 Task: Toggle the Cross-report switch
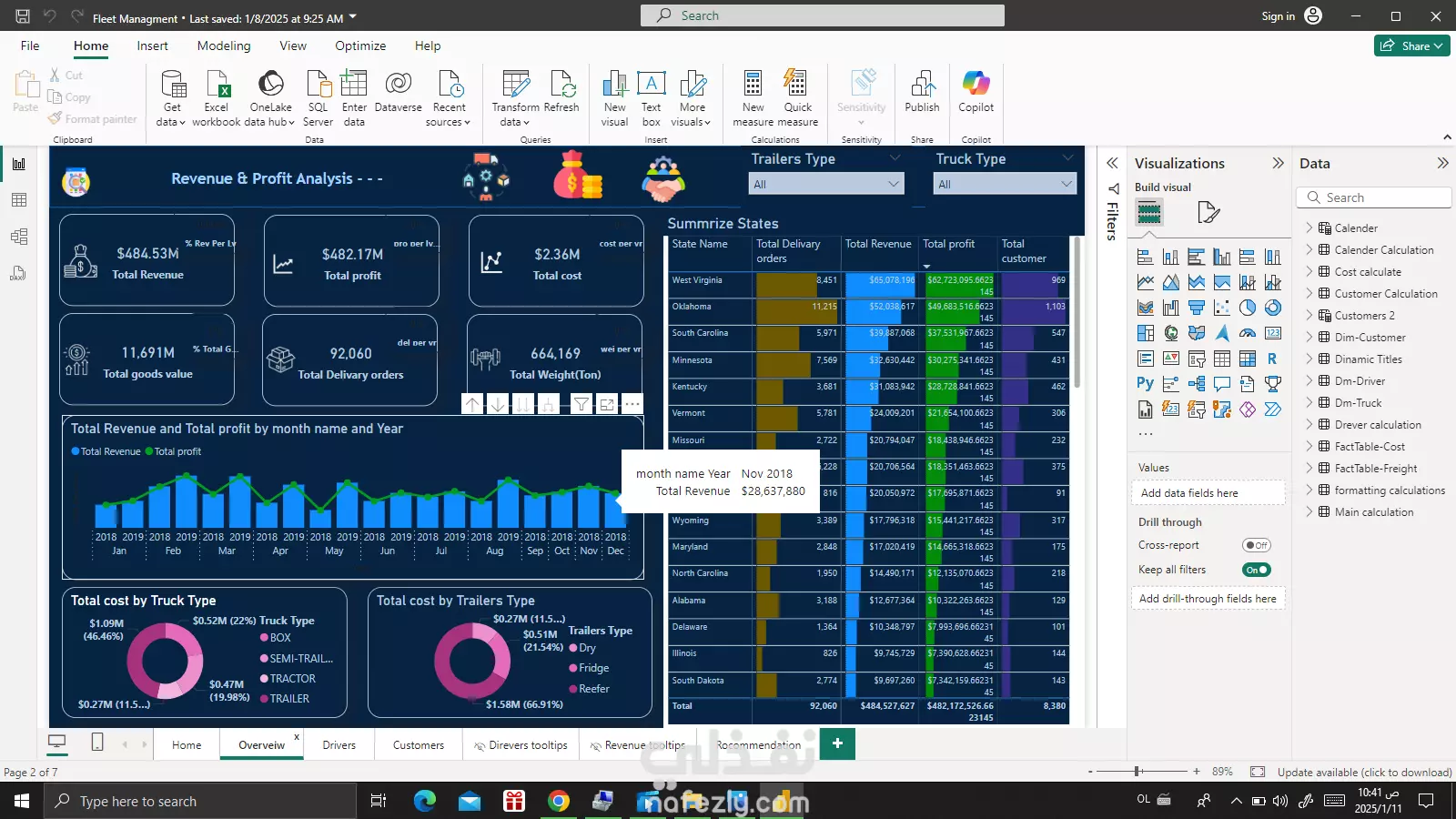pyautogui.click(x=1256, y=545)
